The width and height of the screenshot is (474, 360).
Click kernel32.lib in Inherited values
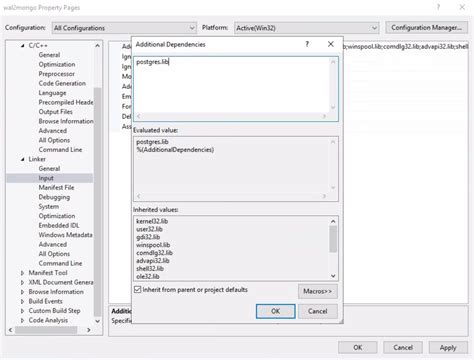pos(152,221)
